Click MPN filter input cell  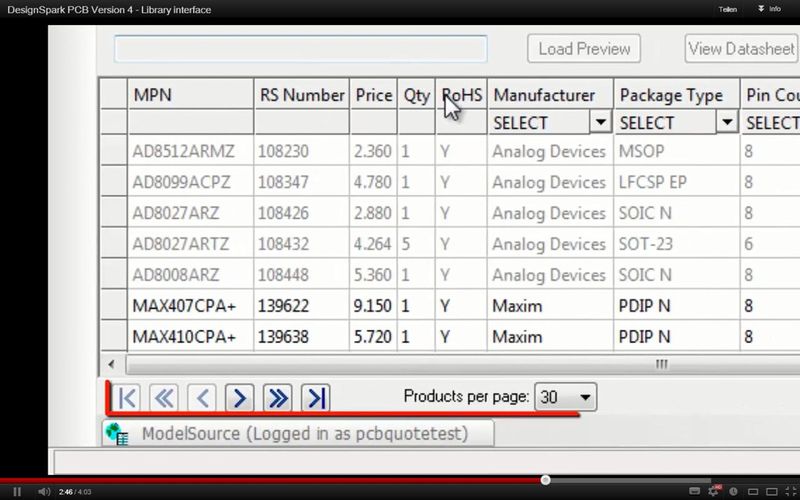click(x=190, y=122)
